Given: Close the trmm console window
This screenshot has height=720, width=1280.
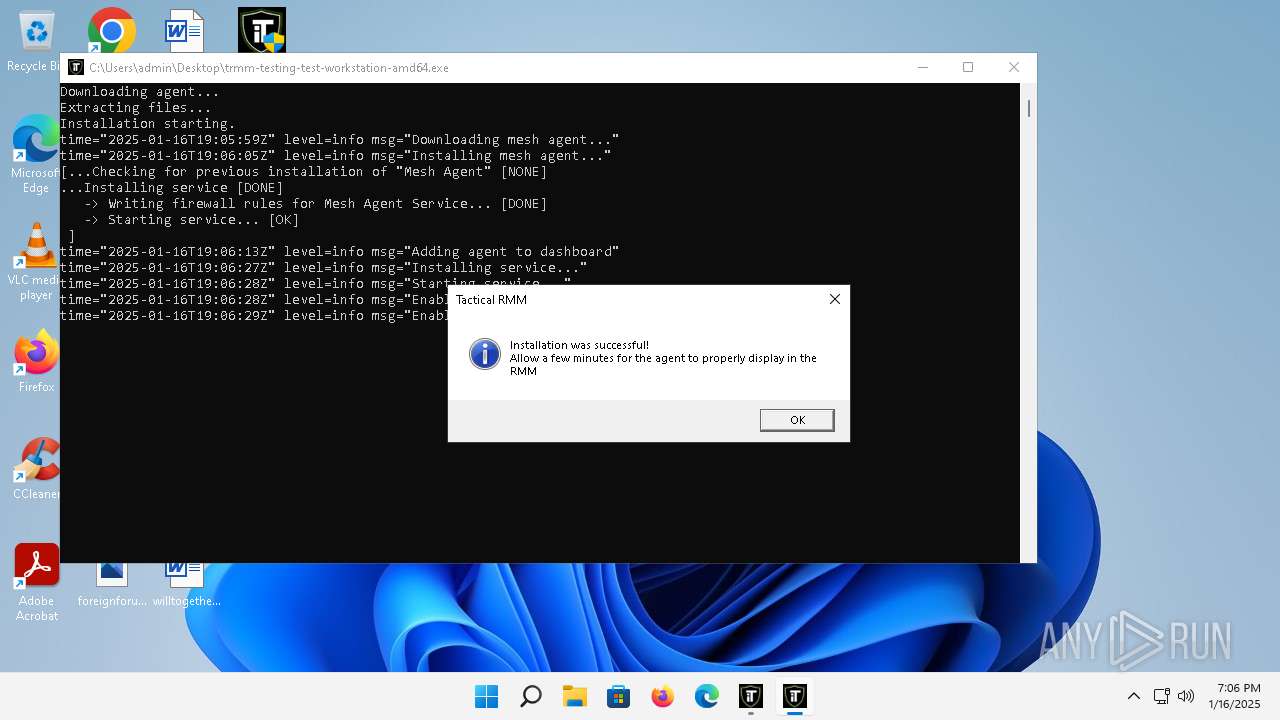Looking at the screenshot, I should click(x=1013, y=67).
